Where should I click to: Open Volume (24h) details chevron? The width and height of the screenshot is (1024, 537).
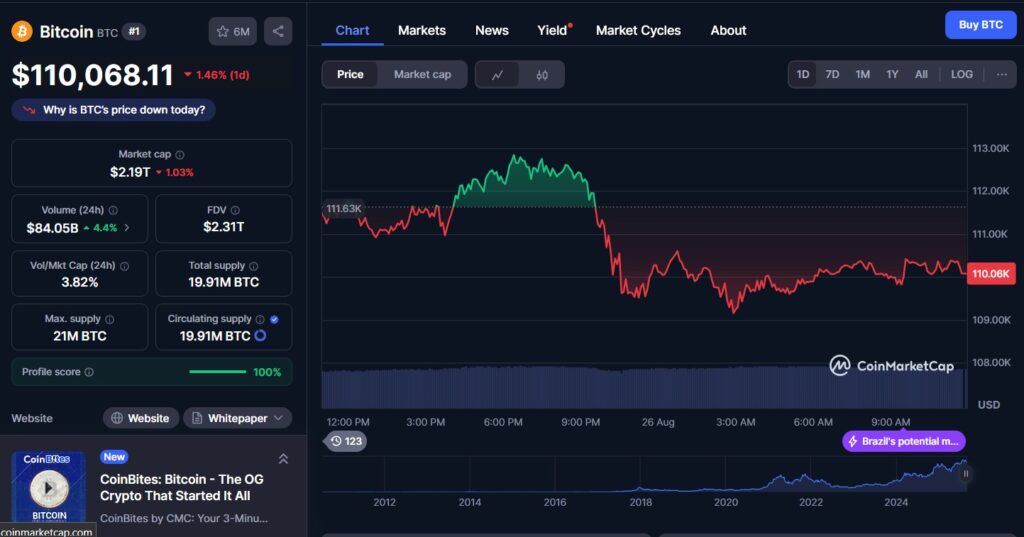[127, 228]
